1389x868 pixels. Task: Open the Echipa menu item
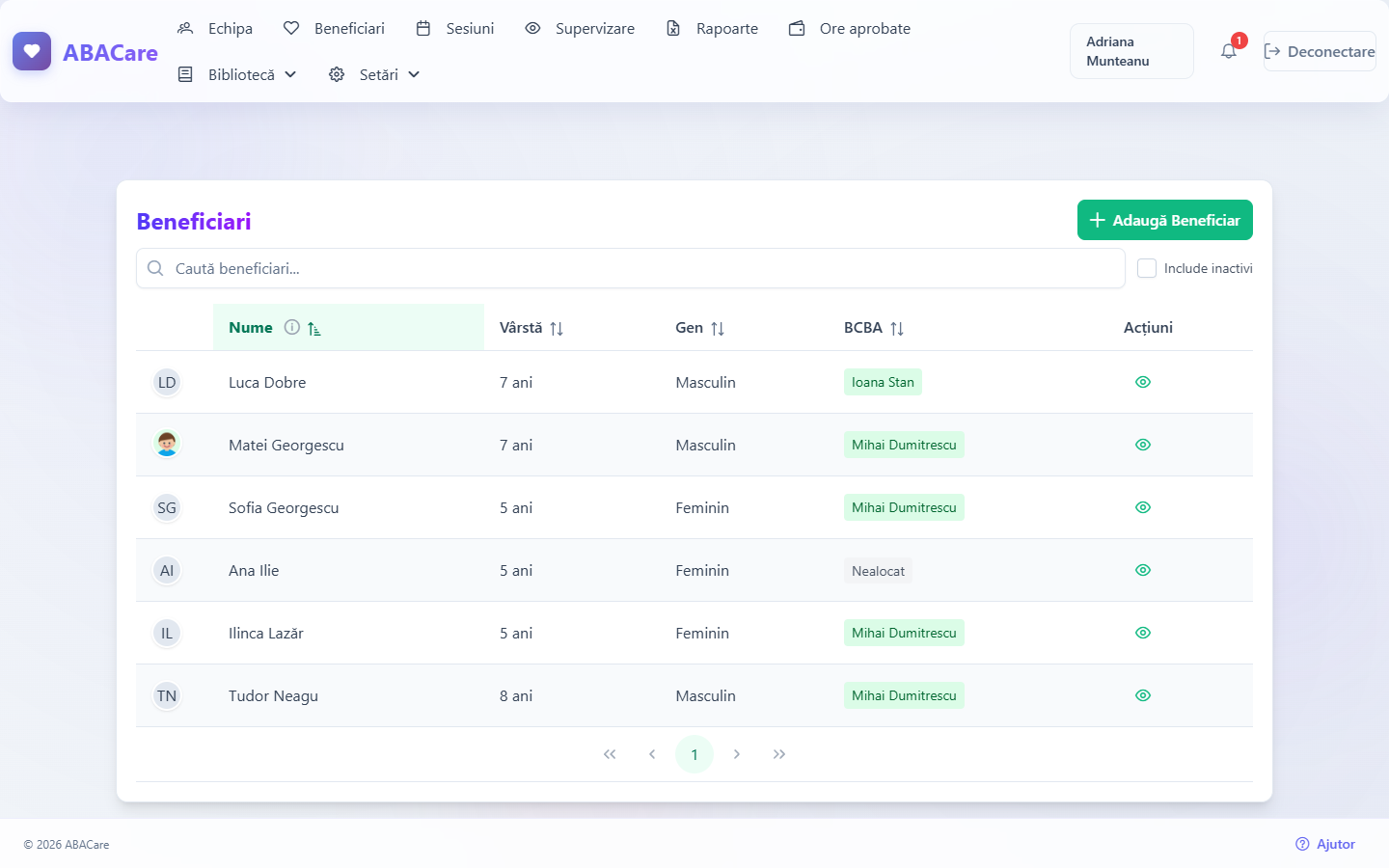(x=215, y=28)
